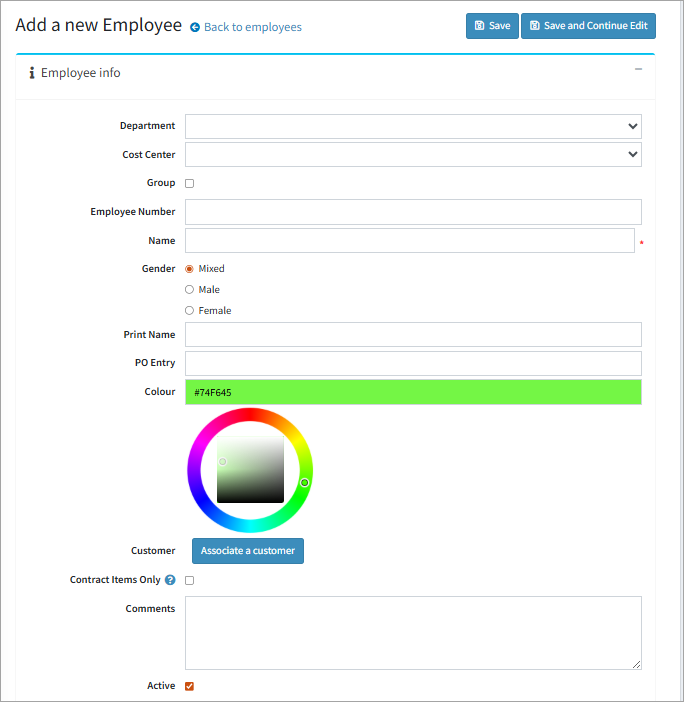Click the Contract Items Only help icon

coord(170,580)
